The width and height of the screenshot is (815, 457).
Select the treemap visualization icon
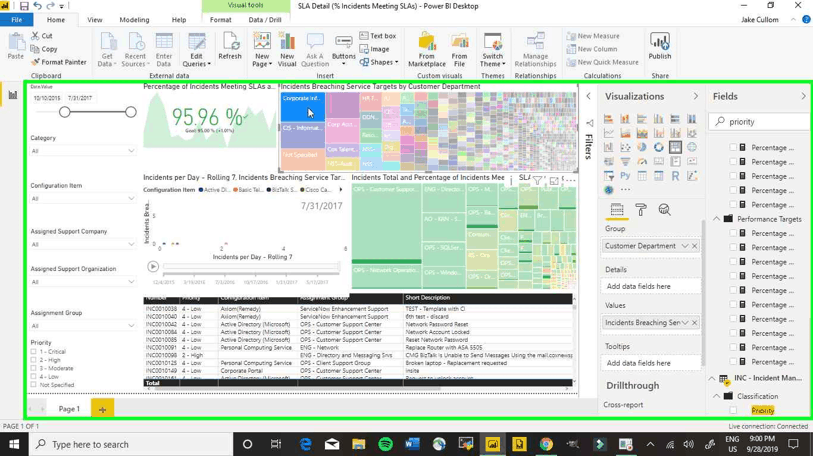(675, 148)
